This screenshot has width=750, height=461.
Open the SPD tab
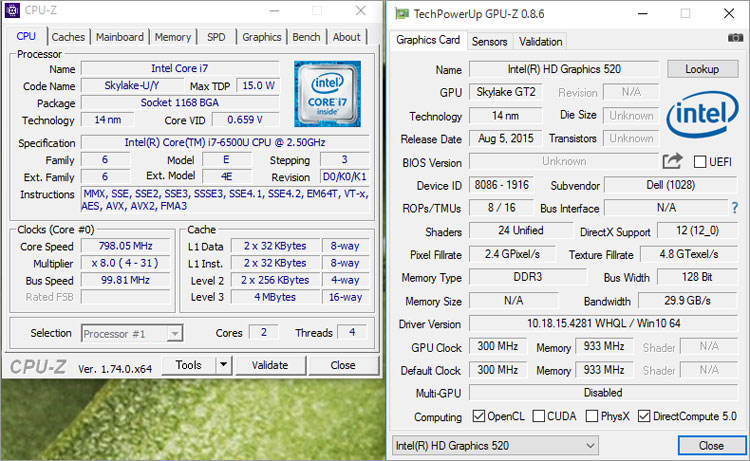(x=216, y=37)
